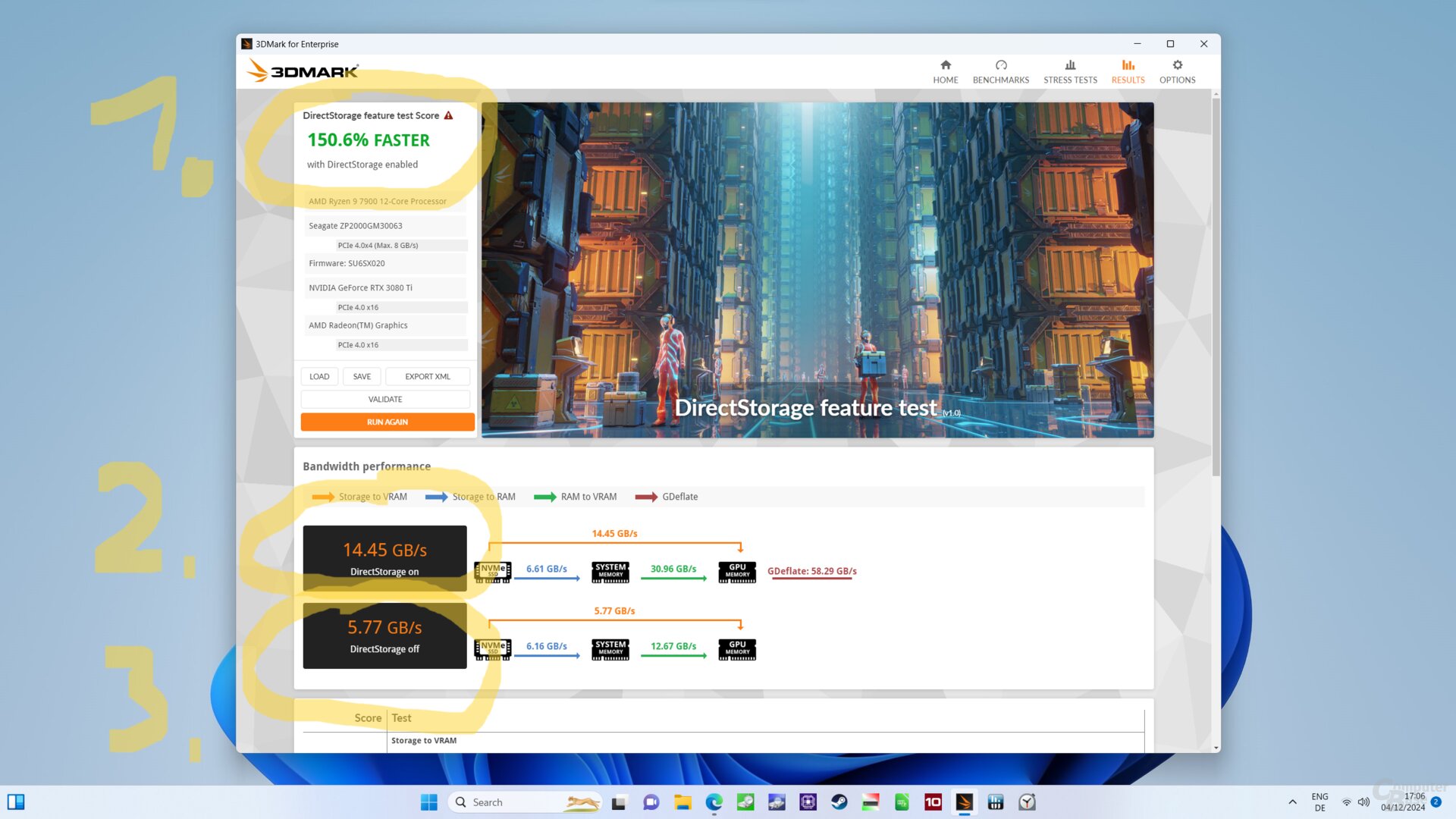
Task: Click the LOAD button
Action: (319, 376)
